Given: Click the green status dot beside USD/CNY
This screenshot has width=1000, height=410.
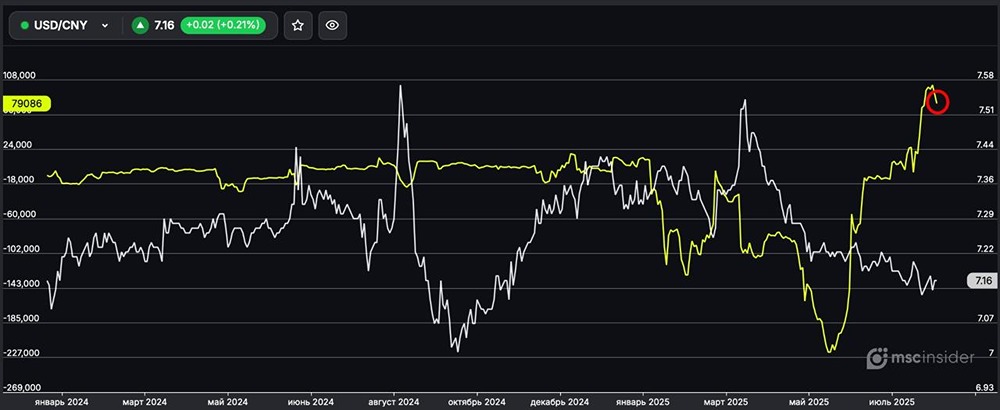Looking at the screenshot, I should (x=25, y=26).
